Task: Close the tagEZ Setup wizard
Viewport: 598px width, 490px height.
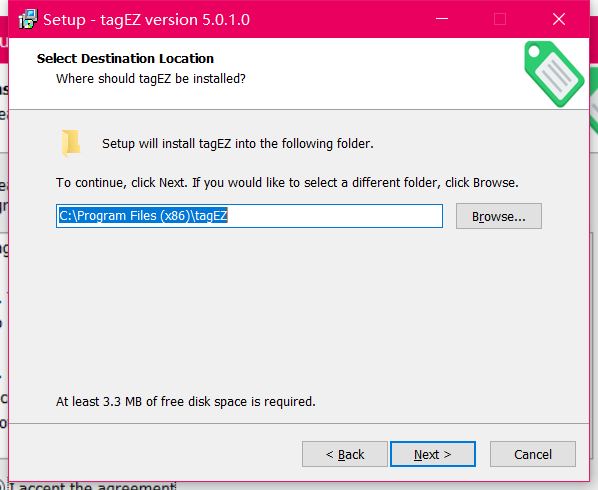Action: pyautogui.click(x=559, y=19)
